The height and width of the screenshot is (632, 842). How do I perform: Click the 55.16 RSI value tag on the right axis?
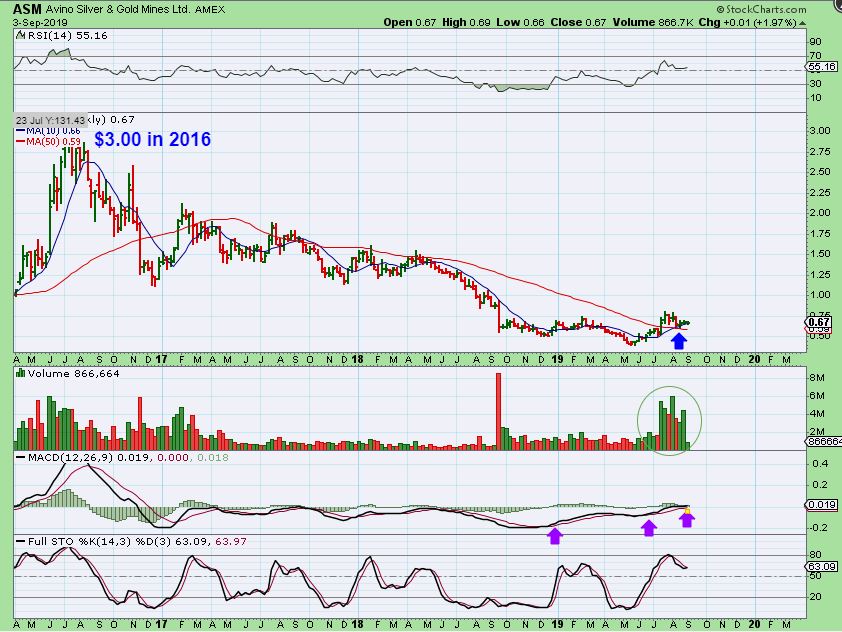(x=822, y=67)
